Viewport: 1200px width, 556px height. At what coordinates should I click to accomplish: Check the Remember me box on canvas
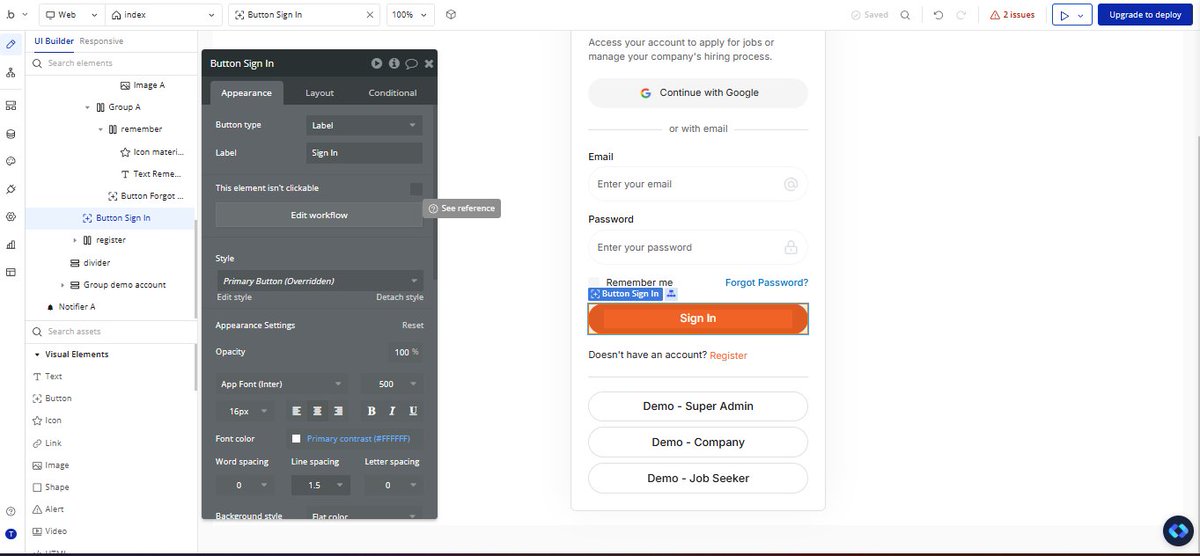(594, 283)
